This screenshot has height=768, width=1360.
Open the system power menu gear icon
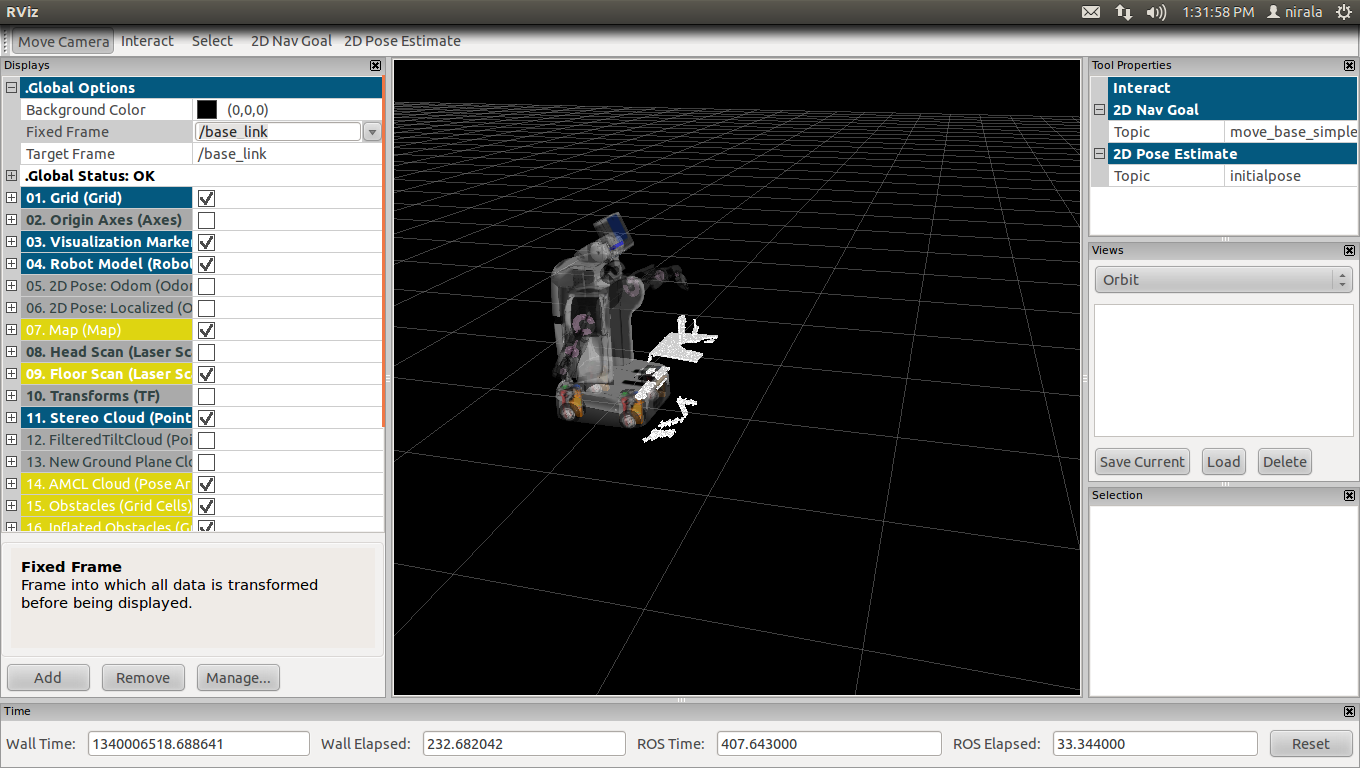click(x=1342, y=12)
